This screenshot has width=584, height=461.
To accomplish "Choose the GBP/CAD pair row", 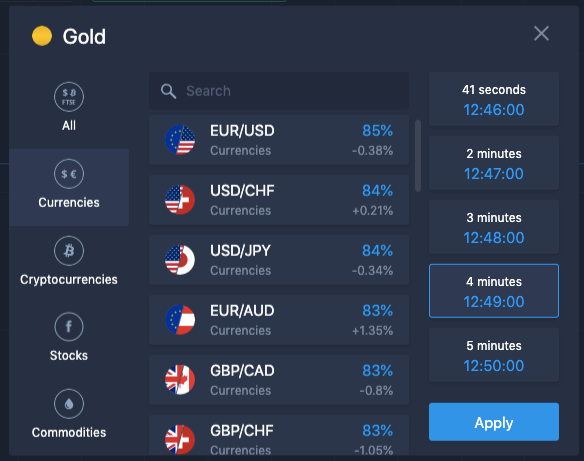I will [x=279, y=380].
